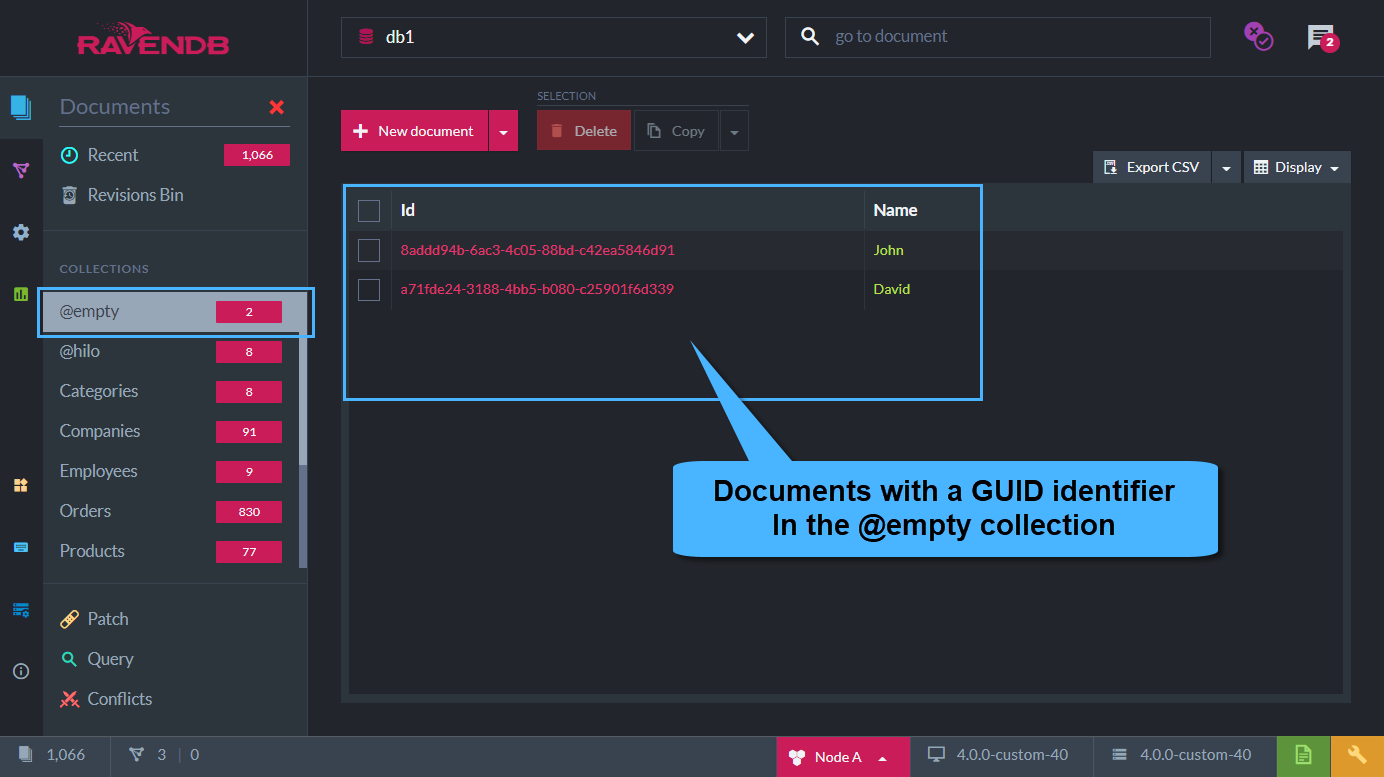Click client version 4.0.0-custom-40 monitor entry

click(998, 756)
